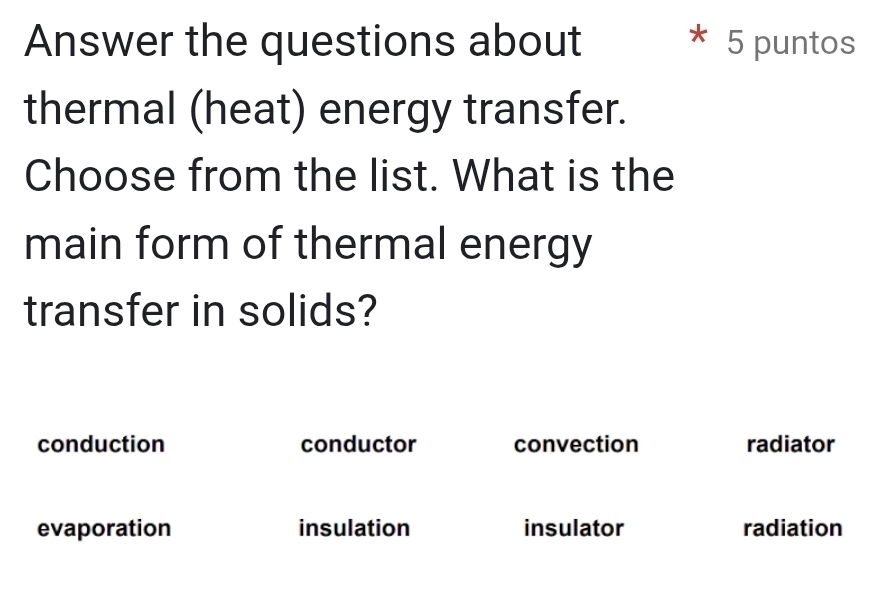Pick the 'convection' answer choice

575,444
